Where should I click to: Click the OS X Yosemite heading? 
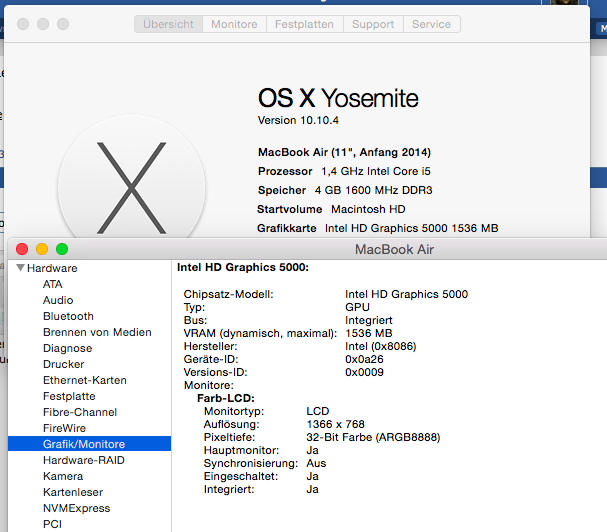coord(338,98)
